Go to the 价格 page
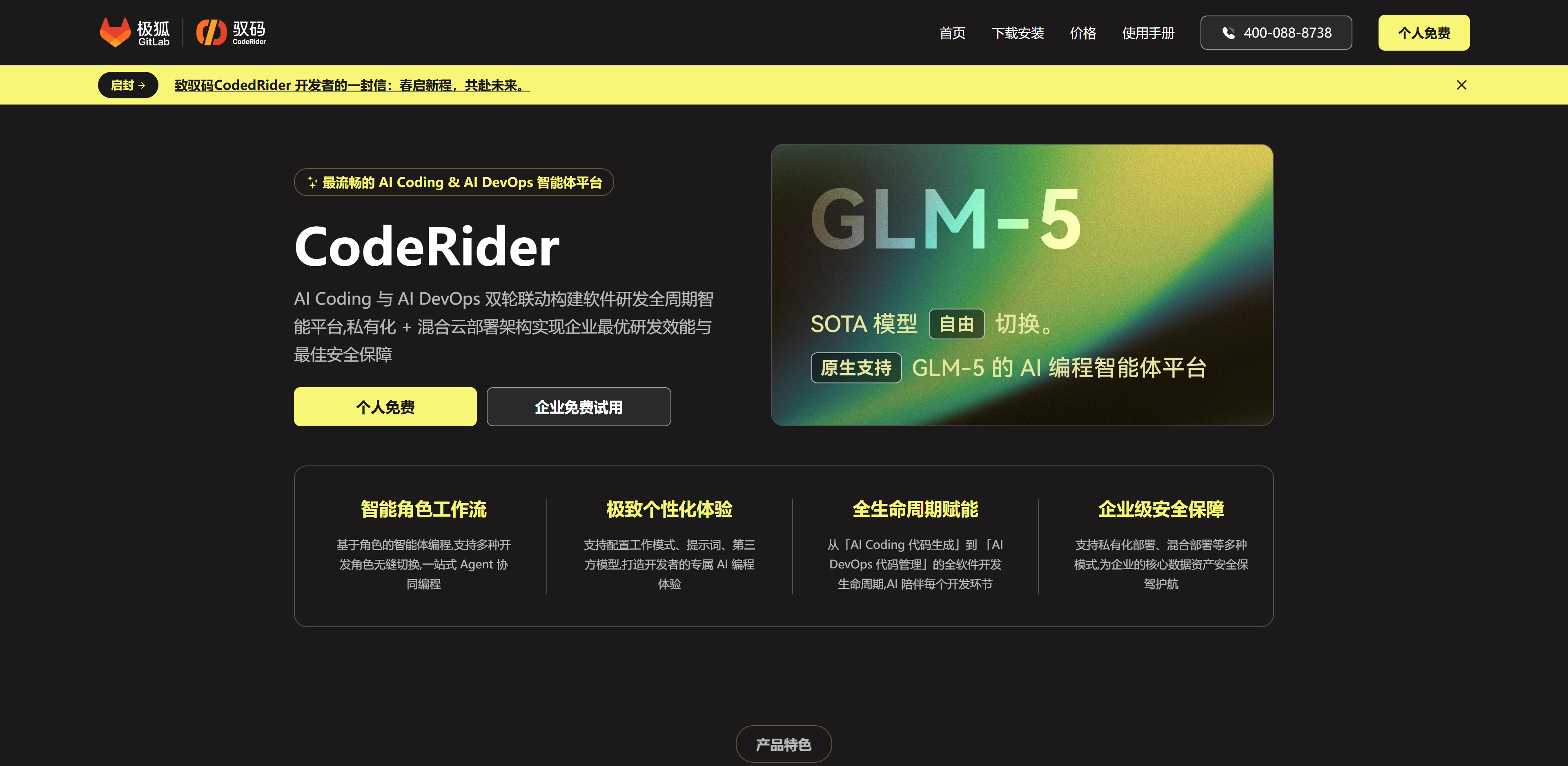 tap(1083, 33)
